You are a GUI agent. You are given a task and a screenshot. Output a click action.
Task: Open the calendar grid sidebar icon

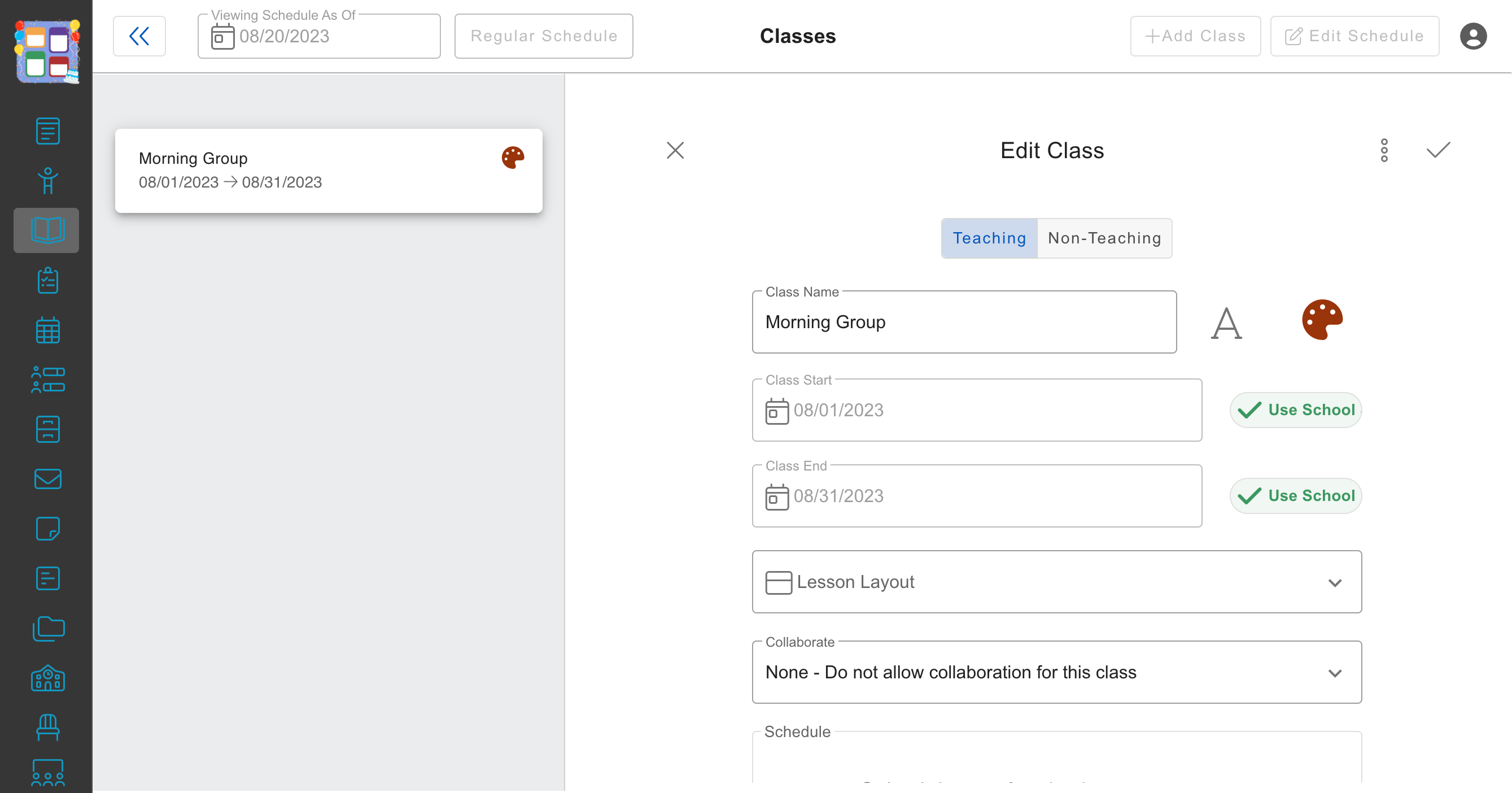[47, 330]
